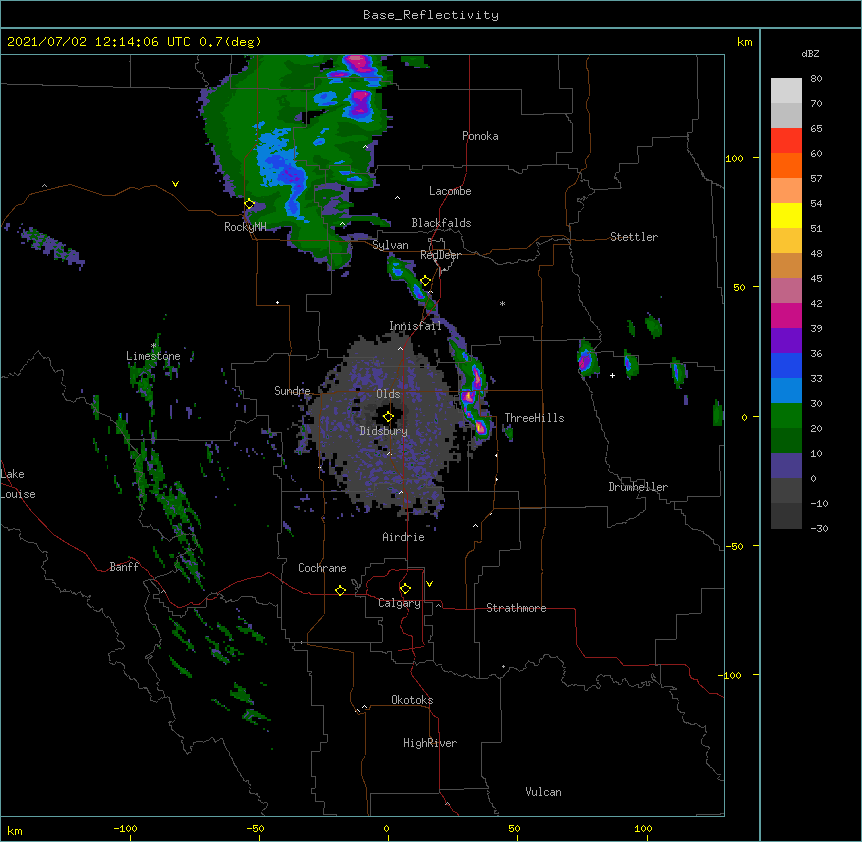
Task: Select the white plus marker north of Drumheller
Action: pos(612,375)
